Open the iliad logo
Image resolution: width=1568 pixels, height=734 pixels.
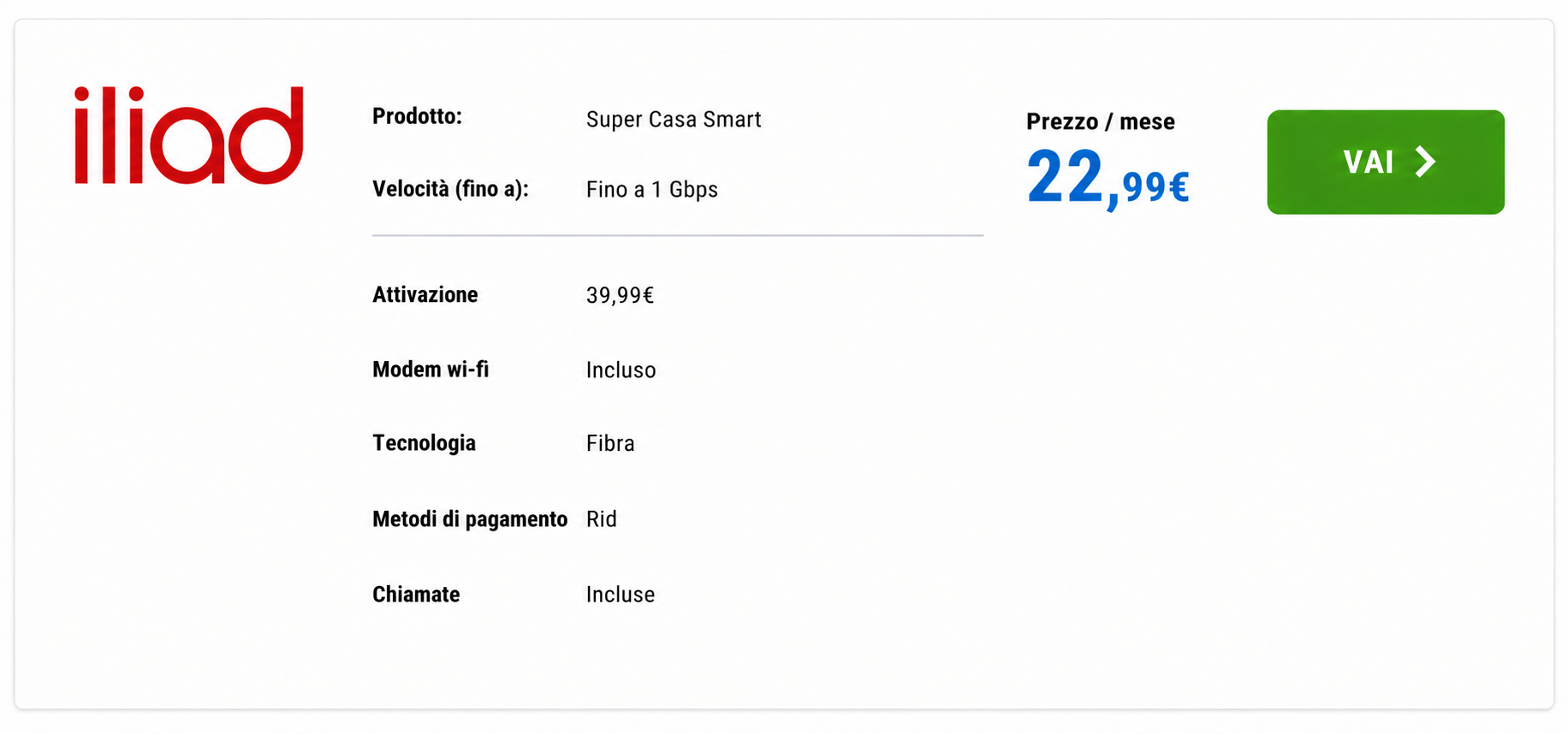coord(189,134)
